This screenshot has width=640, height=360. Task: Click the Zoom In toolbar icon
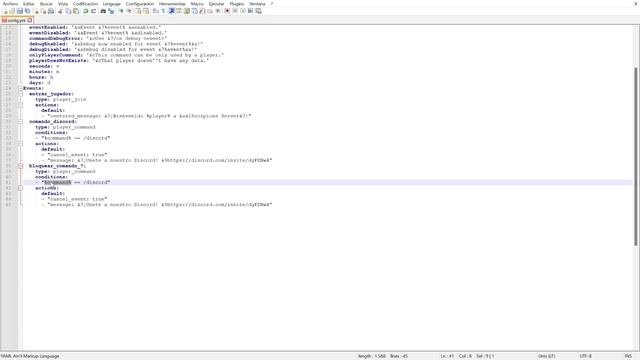[x=121, y=11]
